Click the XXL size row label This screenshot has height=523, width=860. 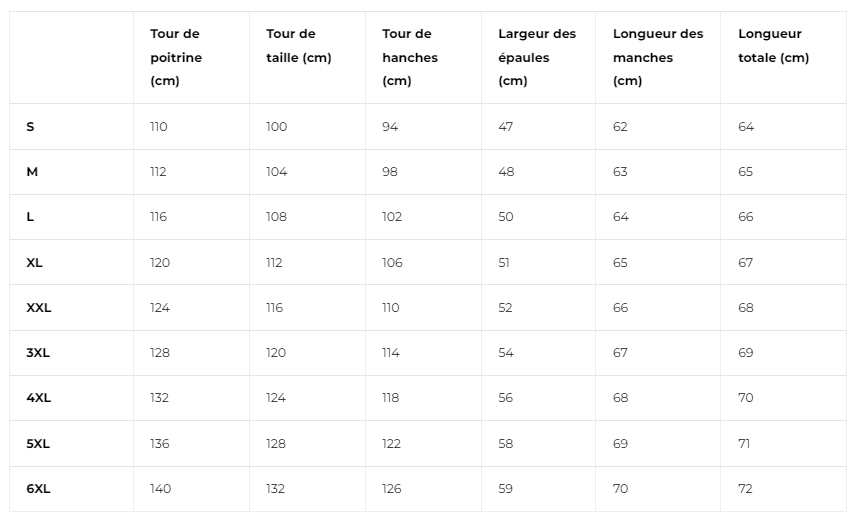click(38, 308)
